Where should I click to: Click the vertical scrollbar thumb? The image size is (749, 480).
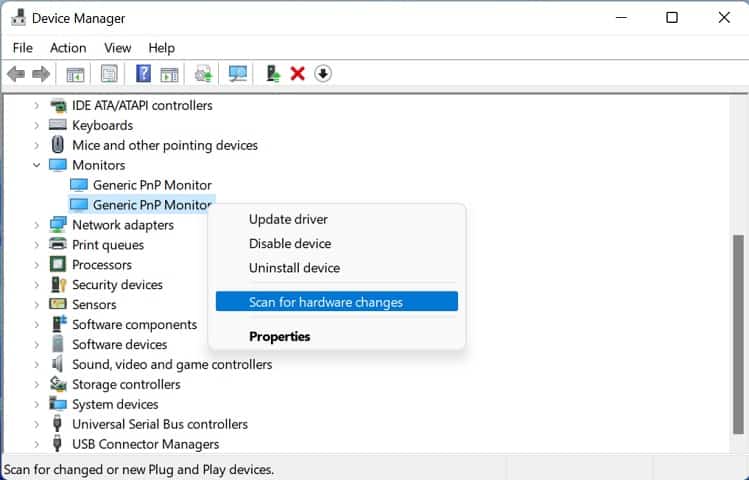(x=738, y=334)
